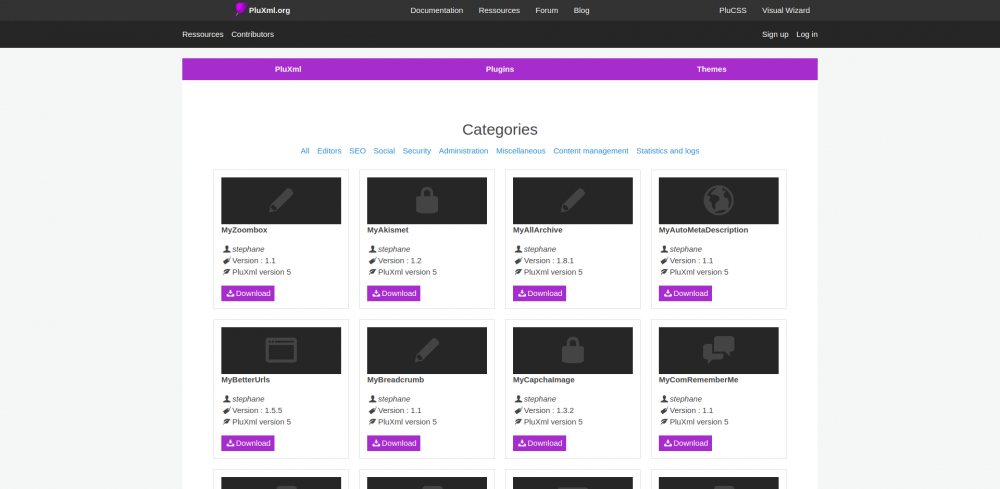Open the Blog menu item
1000x489 pixels.
point(582,10)
